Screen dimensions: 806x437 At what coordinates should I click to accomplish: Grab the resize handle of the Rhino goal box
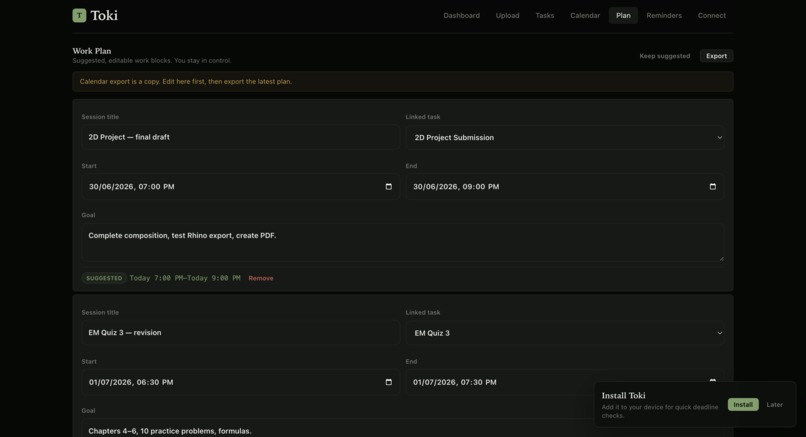point(721,258)
